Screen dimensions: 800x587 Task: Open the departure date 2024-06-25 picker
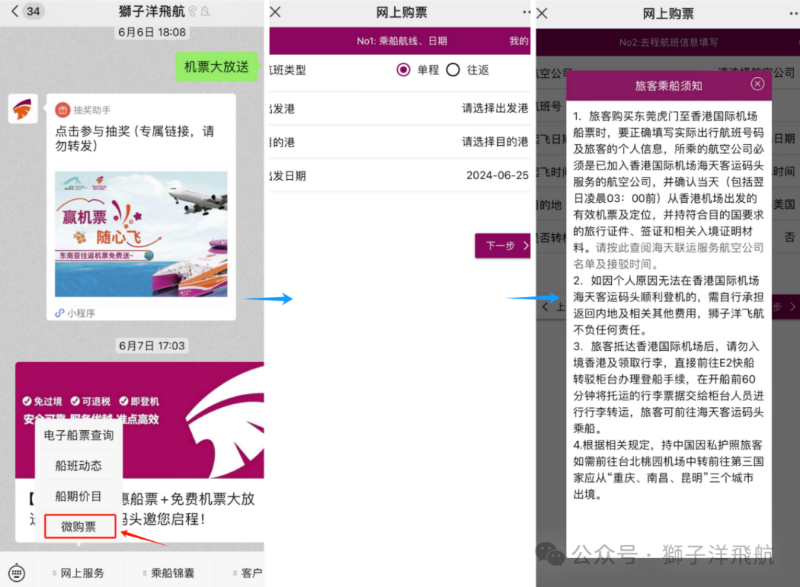tap(400, 175)
